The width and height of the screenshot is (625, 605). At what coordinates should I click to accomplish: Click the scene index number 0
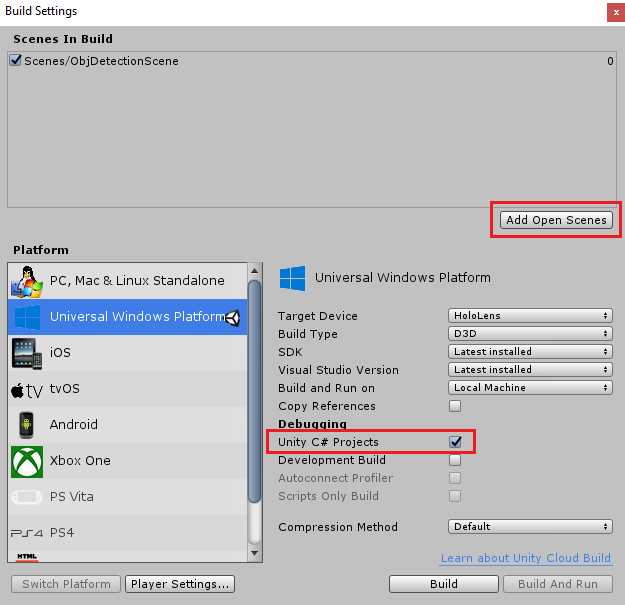pyautogui.click(x=610, y=61)
